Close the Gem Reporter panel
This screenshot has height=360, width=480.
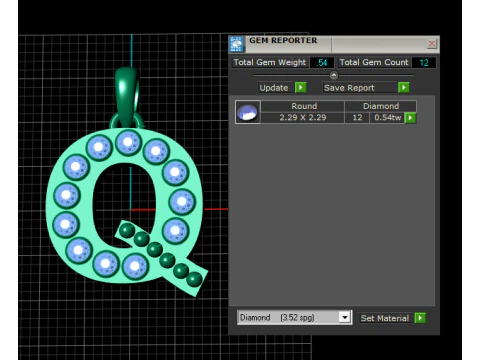coord(432,44)
